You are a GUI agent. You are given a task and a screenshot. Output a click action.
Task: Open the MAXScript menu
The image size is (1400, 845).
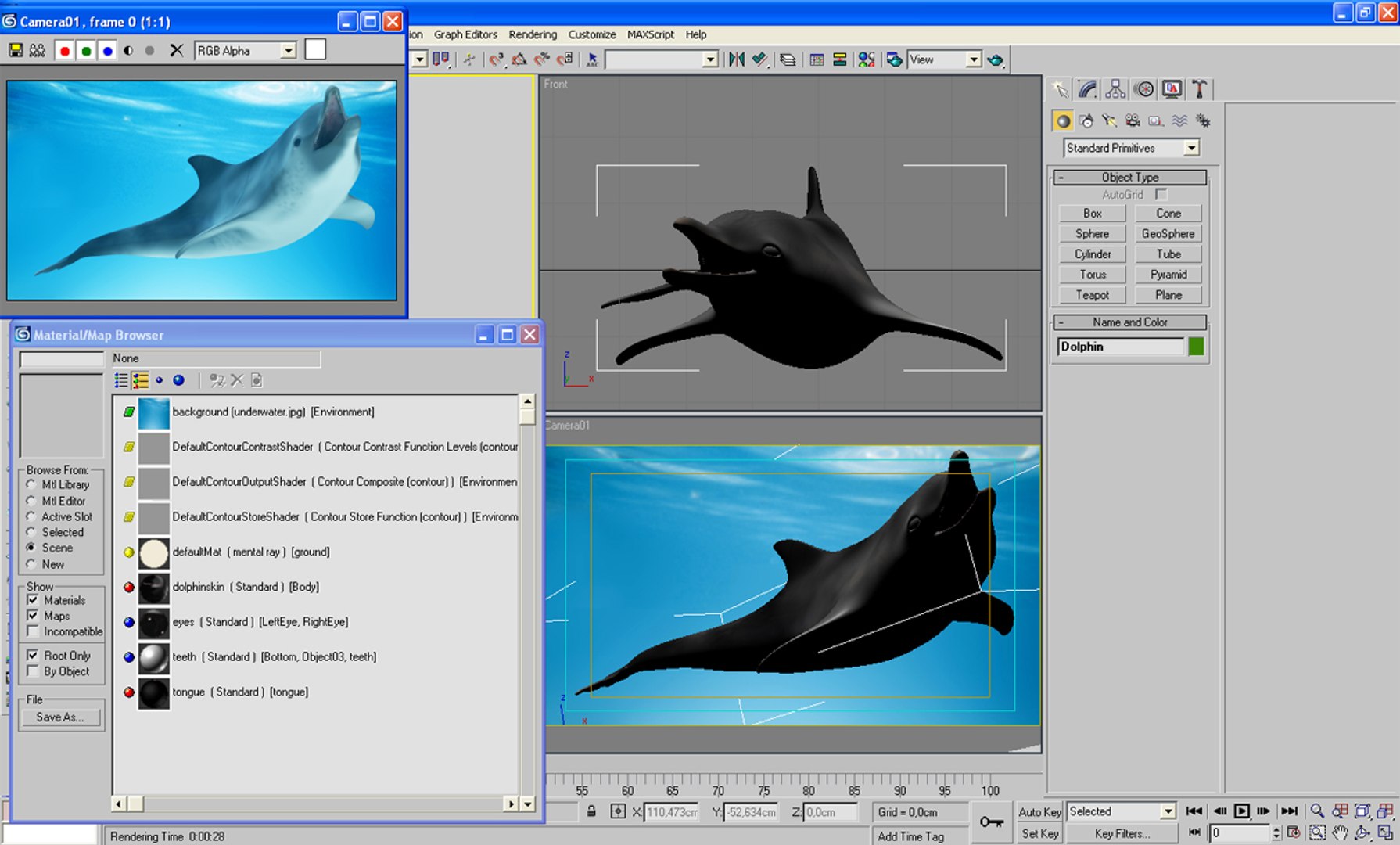pyautogui.click(x=651, y=34)
